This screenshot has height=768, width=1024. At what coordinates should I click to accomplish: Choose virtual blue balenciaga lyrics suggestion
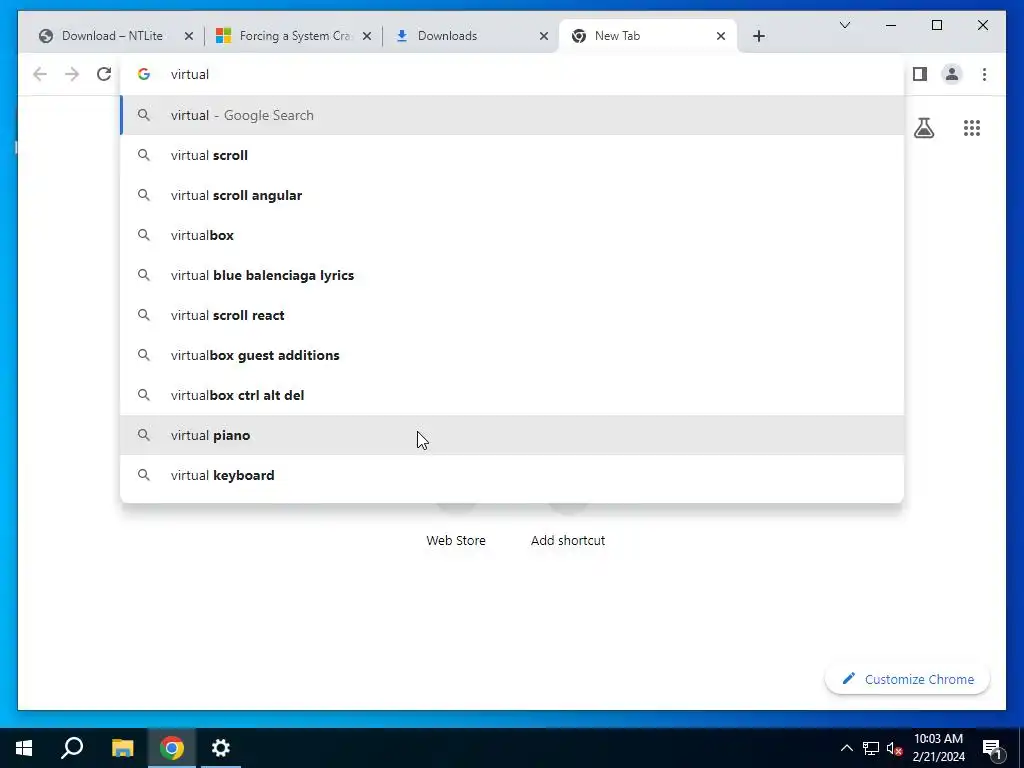tap(512, 275)
